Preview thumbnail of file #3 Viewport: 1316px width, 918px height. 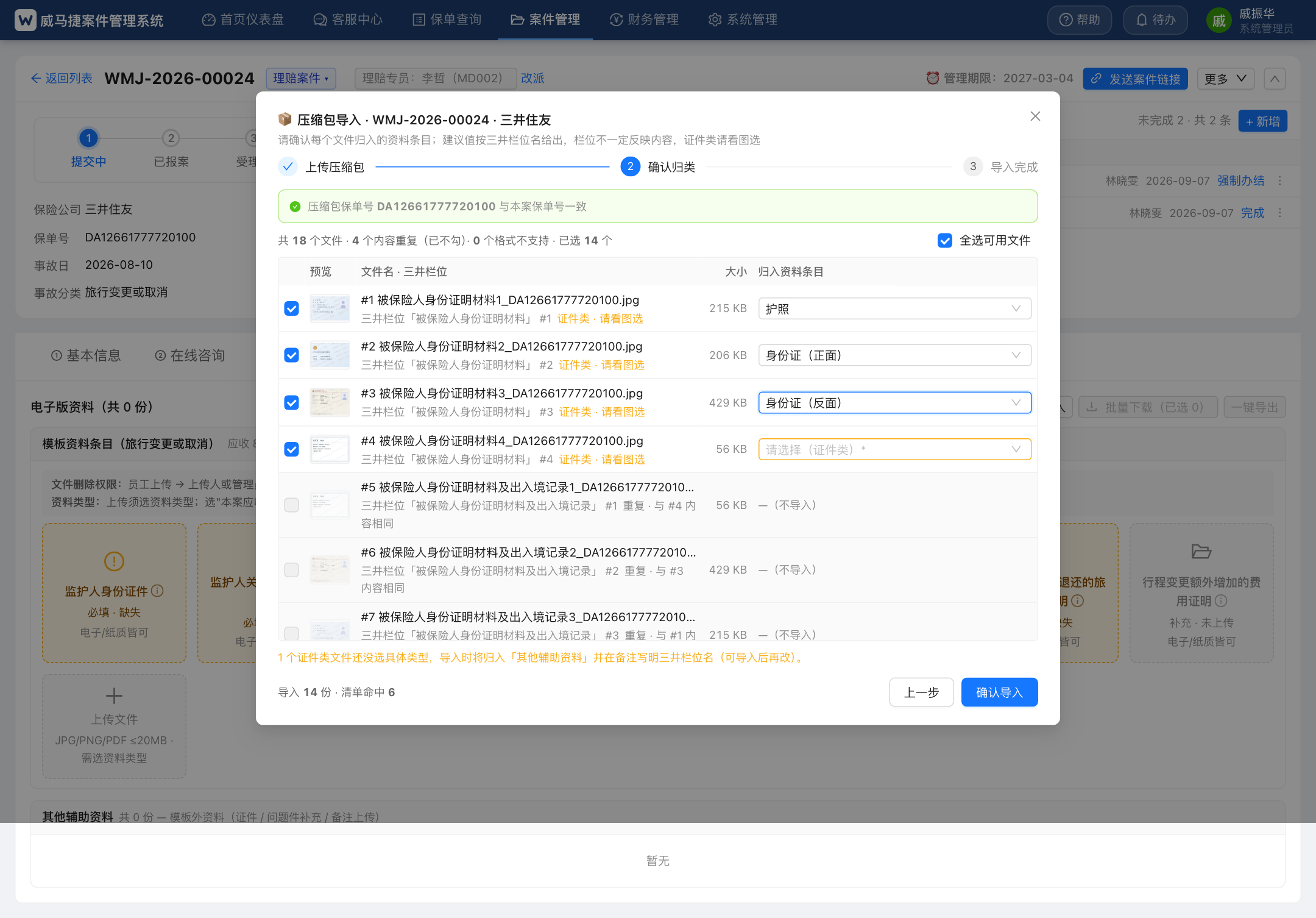point(330,403)
